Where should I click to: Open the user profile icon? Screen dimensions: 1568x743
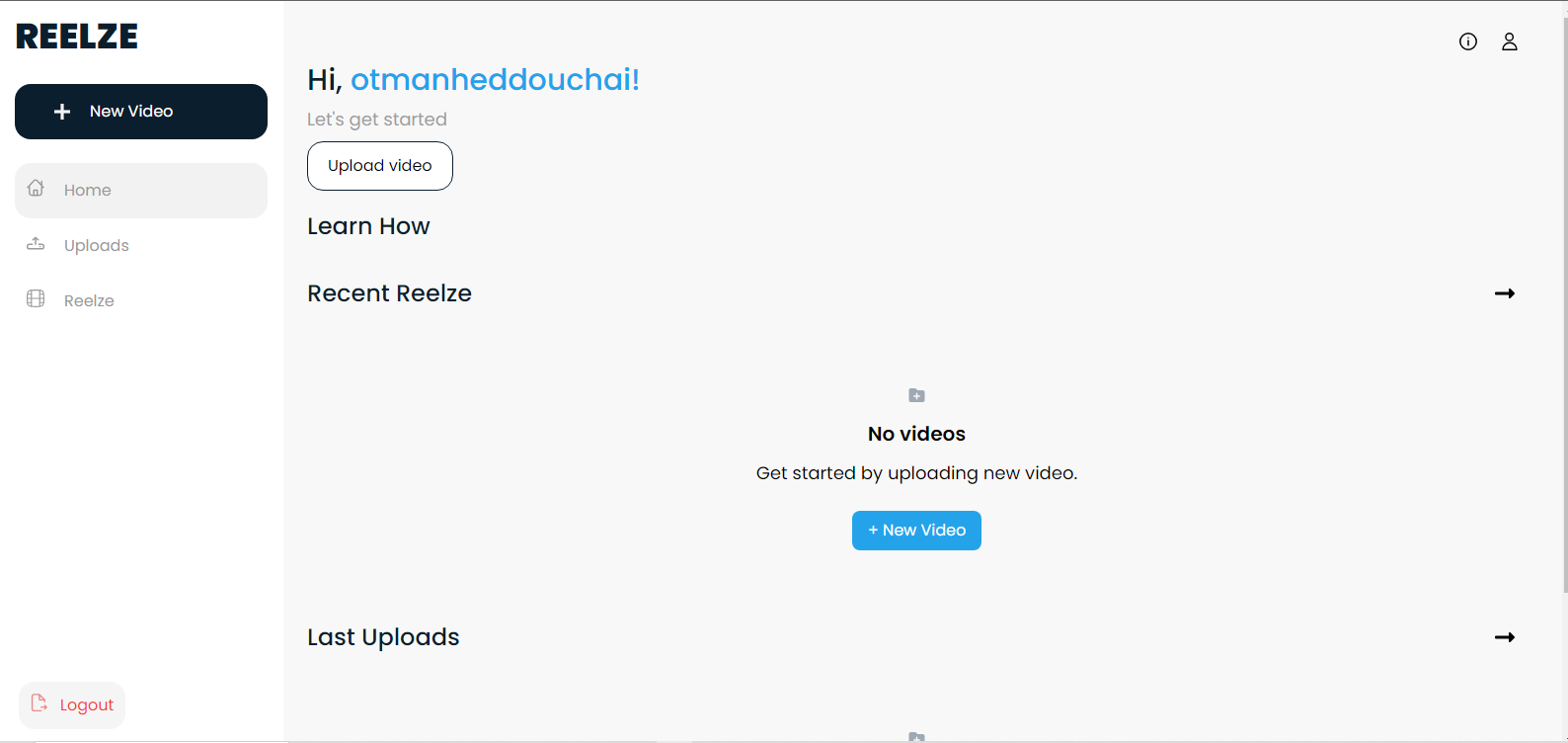pos(1510,41)
